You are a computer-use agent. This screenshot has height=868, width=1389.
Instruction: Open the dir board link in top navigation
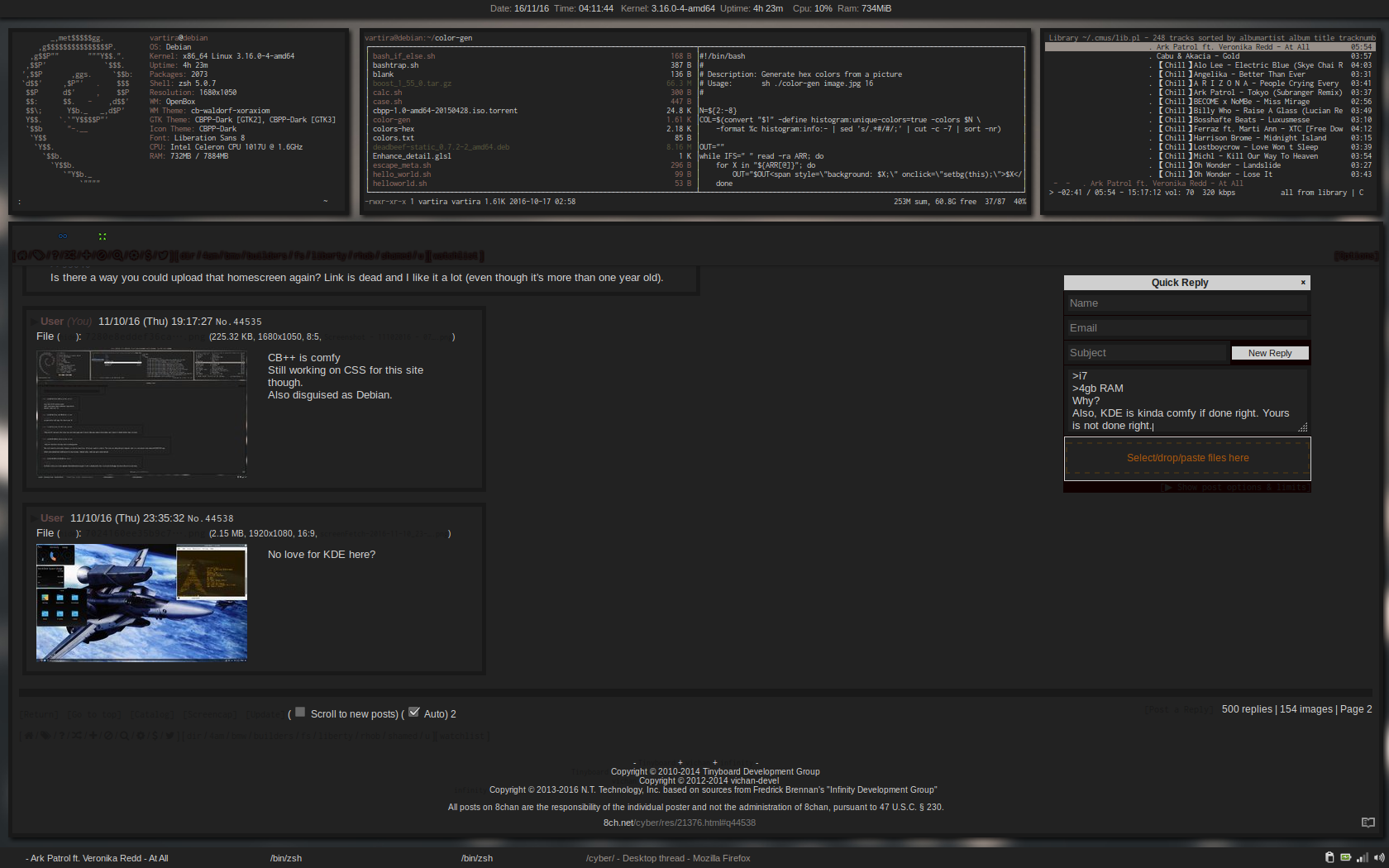click(x=187, y=255)
